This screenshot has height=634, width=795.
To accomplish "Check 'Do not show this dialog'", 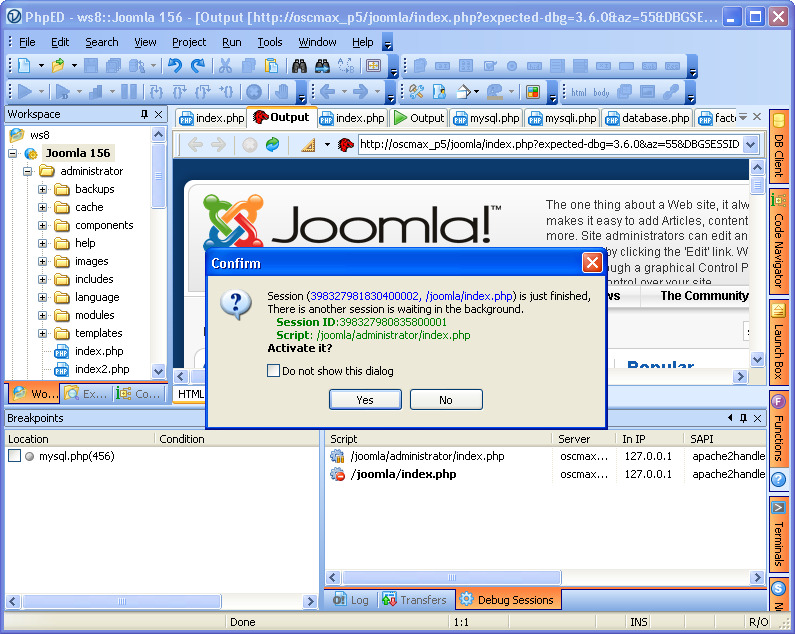I will [273, 371].
